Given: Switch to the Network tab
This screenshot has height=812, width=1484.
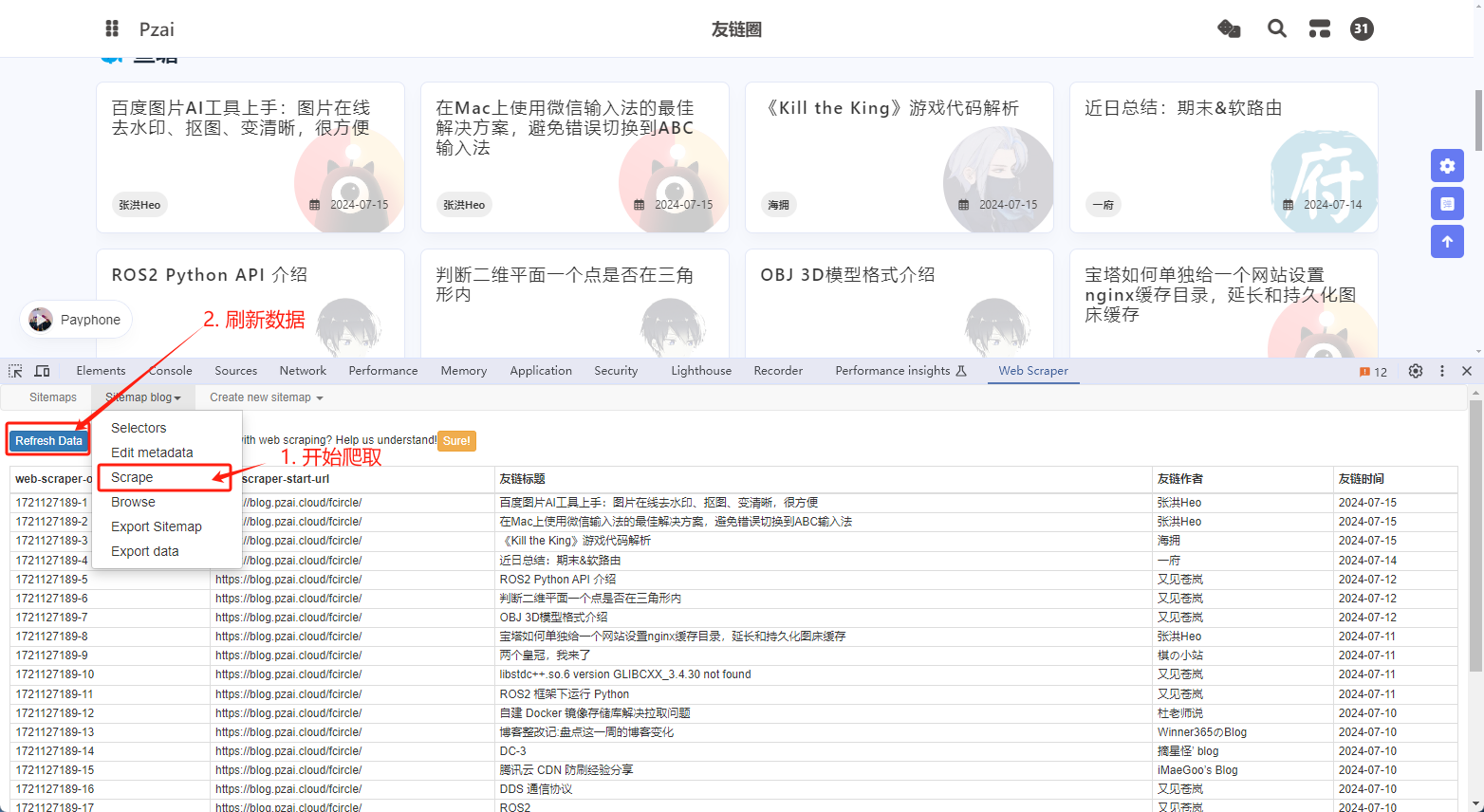Looking at the screenshot, I should (303, 371).
